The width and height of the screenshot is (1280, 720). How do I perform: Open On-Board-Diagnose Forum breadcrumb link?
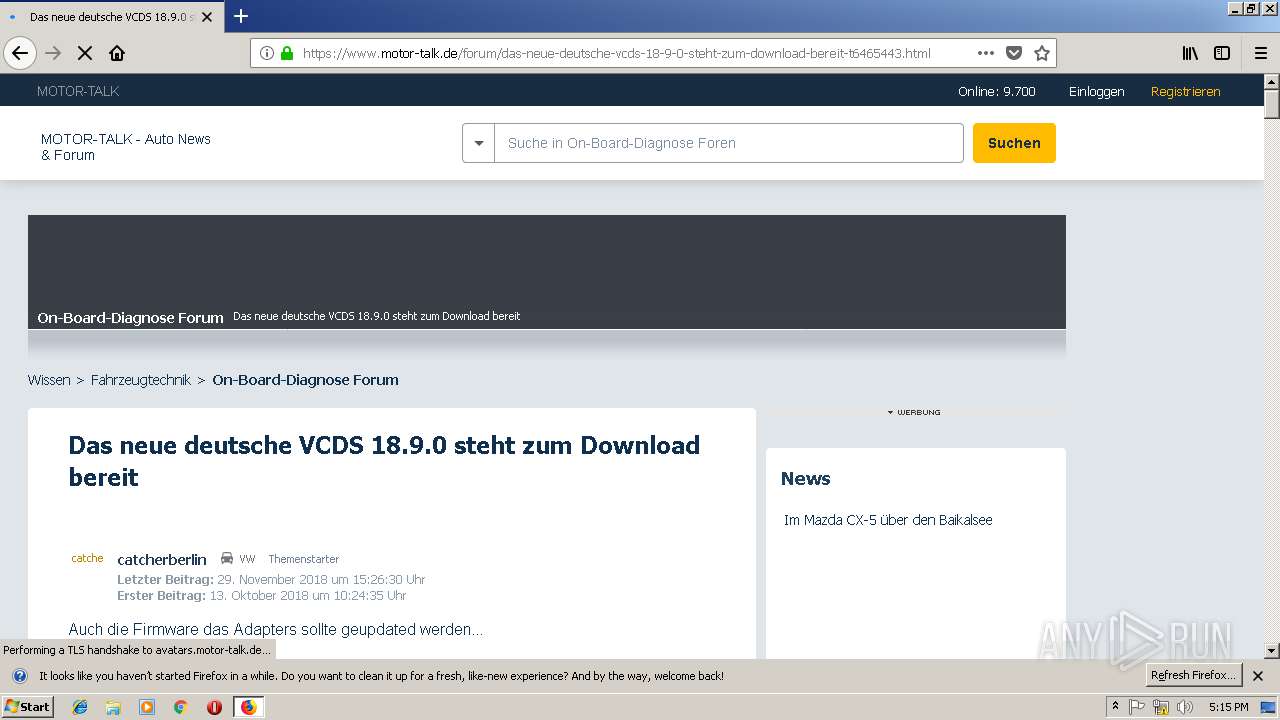click(x=305, y=380)
